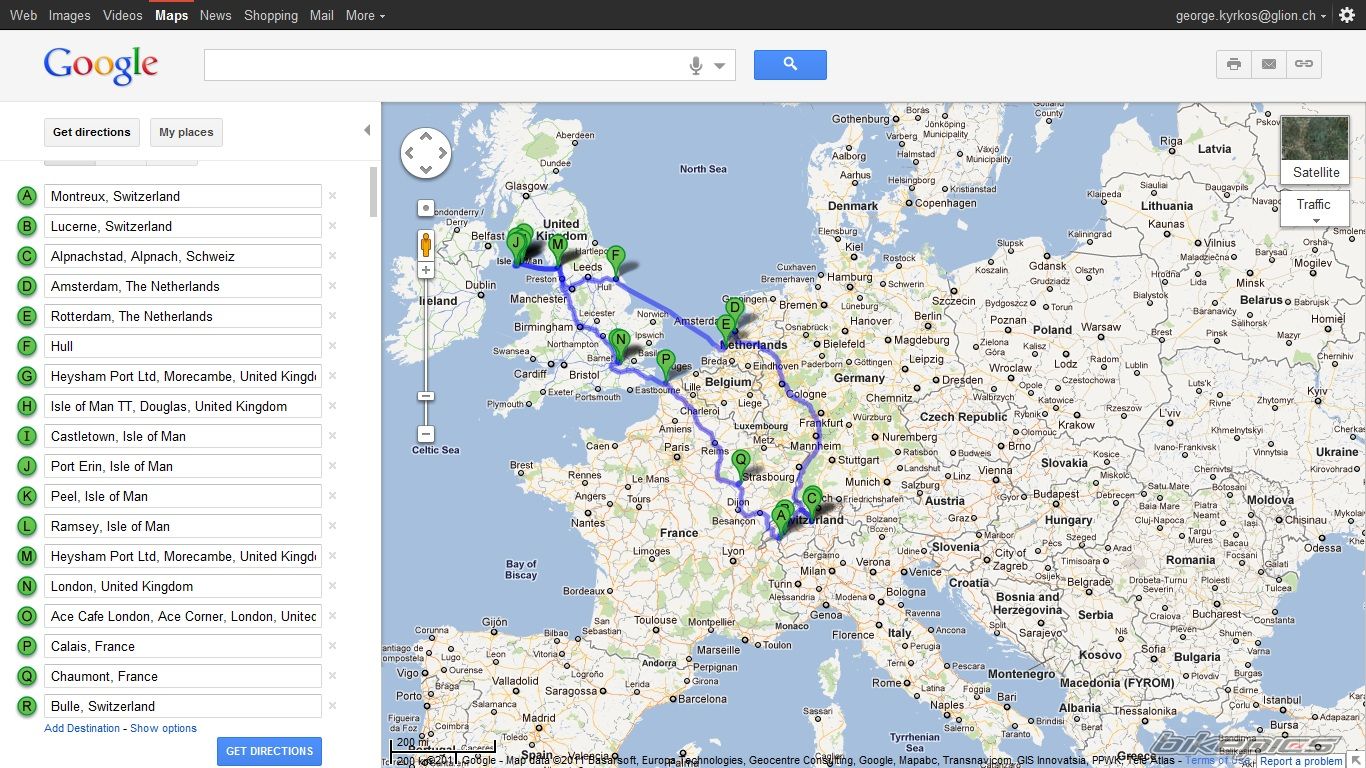1366x768 pixels.
Task: Click the zoom in plus button
Action: coord(426,270)
